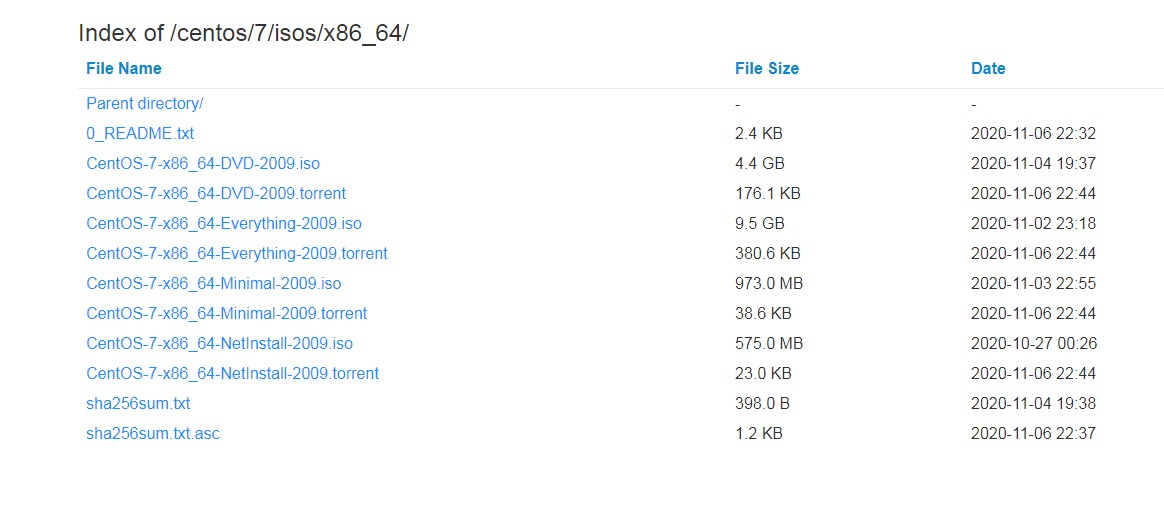Download CentOS-7-x86_64-Everything-2009.iso
The height and width of the screenshot is (523, 1164).
(224, 223)
